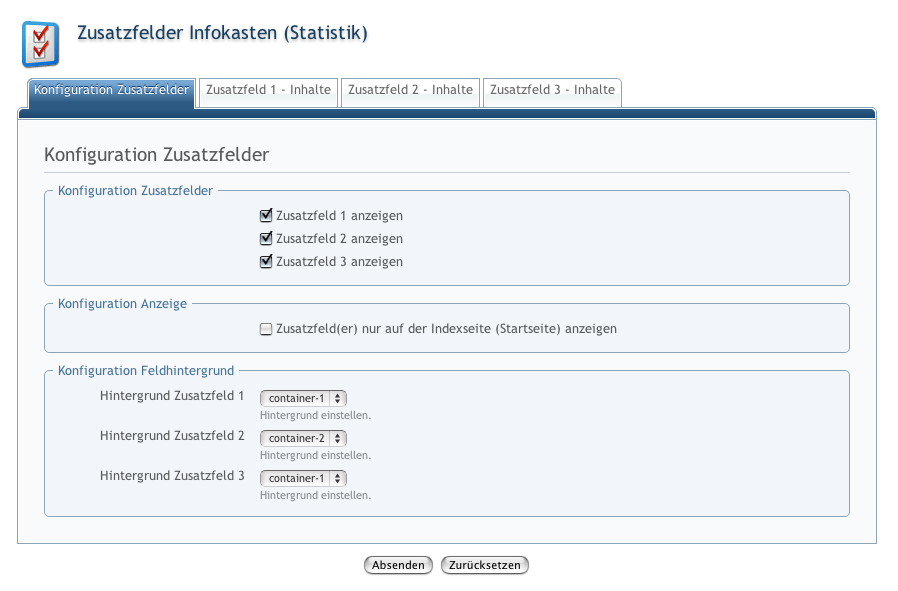Click the Hintergrund Zusatzfeld 2 label
Viewport: 898px width, 591px height.
pyautogui.click(x=172, y=436)
